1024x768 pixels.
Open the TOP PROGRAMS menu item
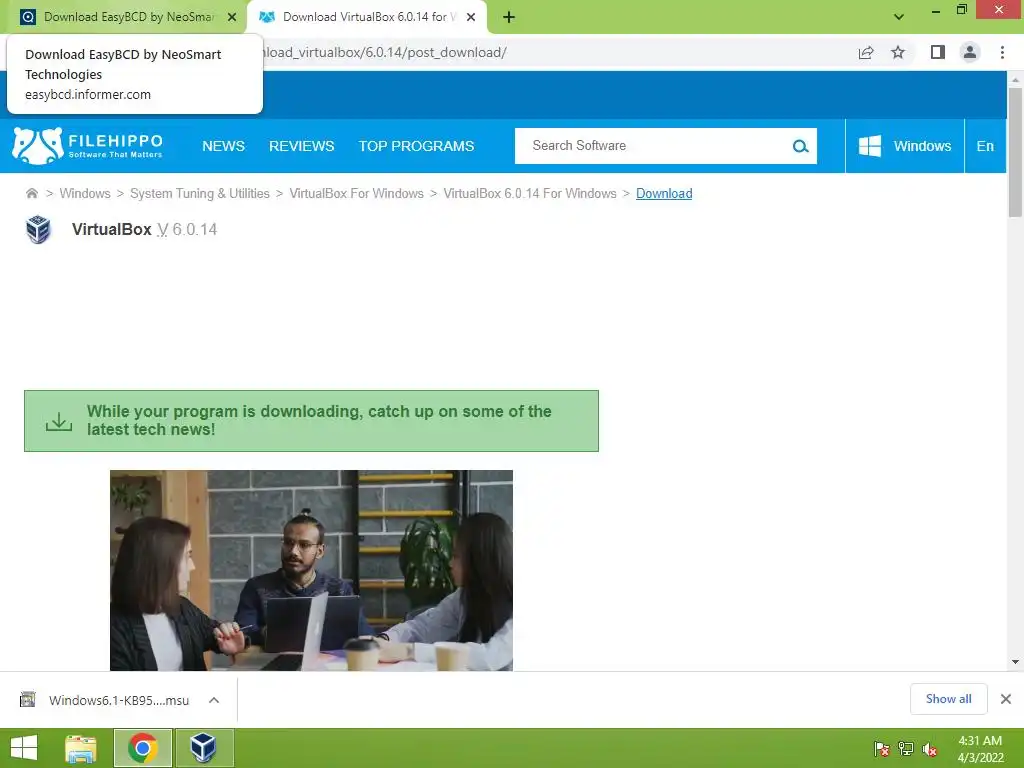(x=416, y=146)
